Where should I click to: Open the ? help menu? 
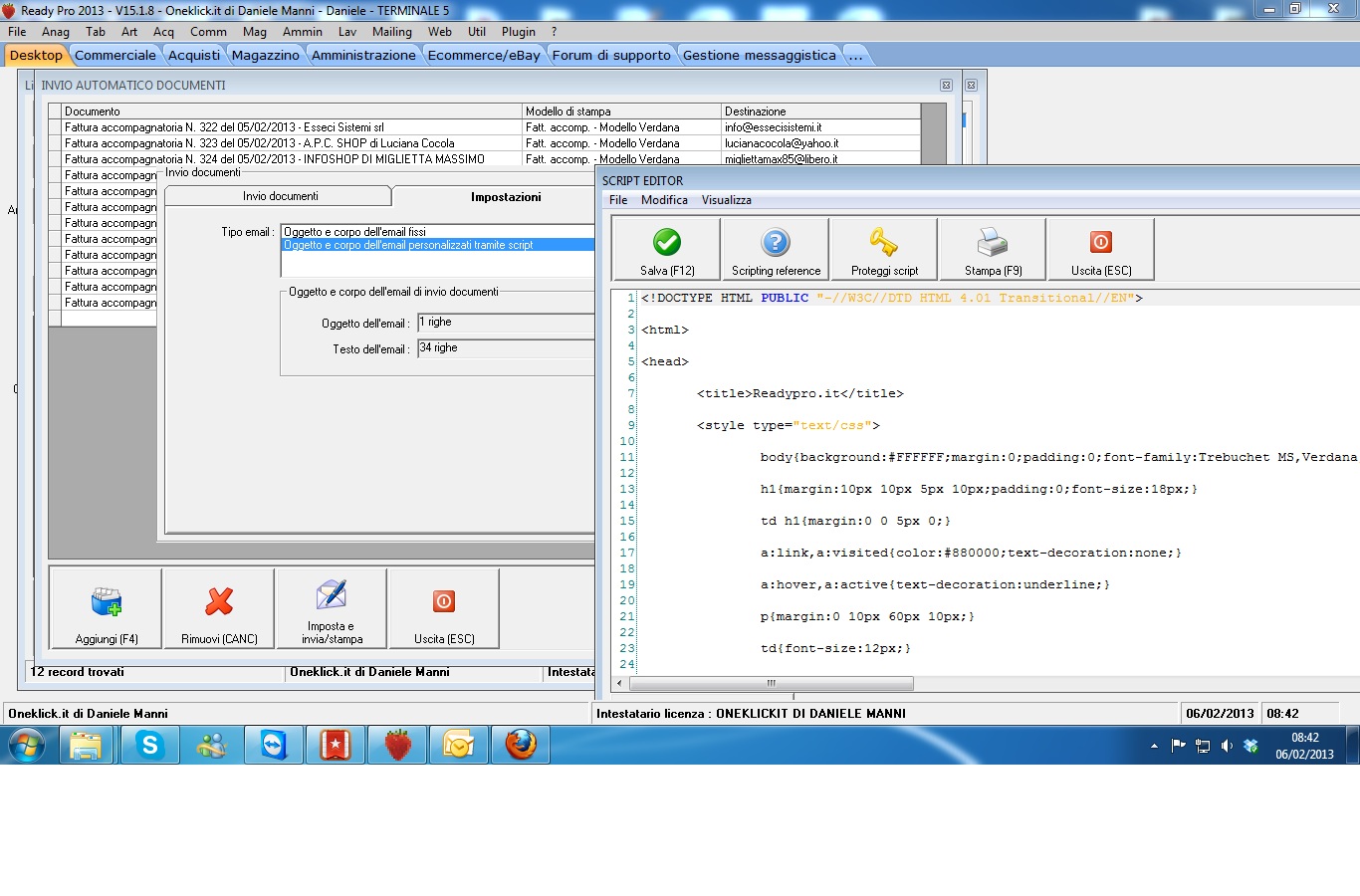tap(554, 32)
